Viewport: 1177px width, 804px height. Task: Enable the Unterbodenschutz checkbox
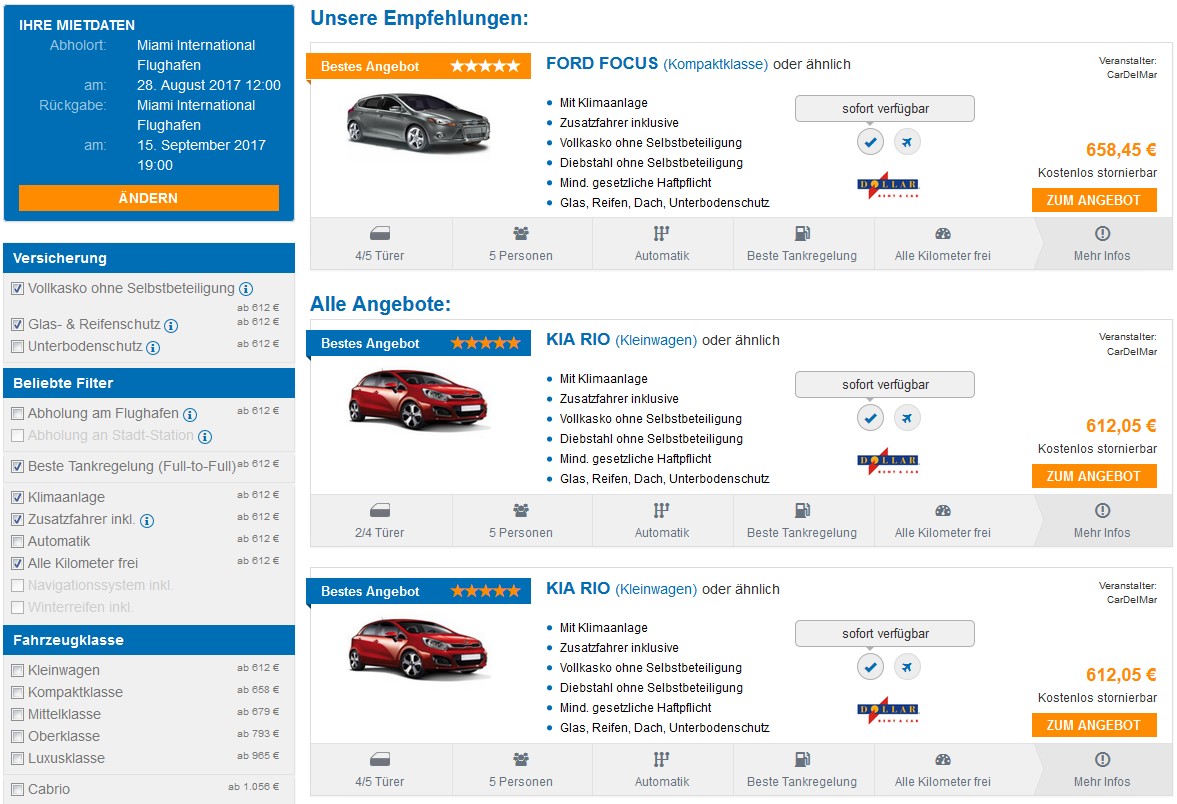(x=18, y=347)
